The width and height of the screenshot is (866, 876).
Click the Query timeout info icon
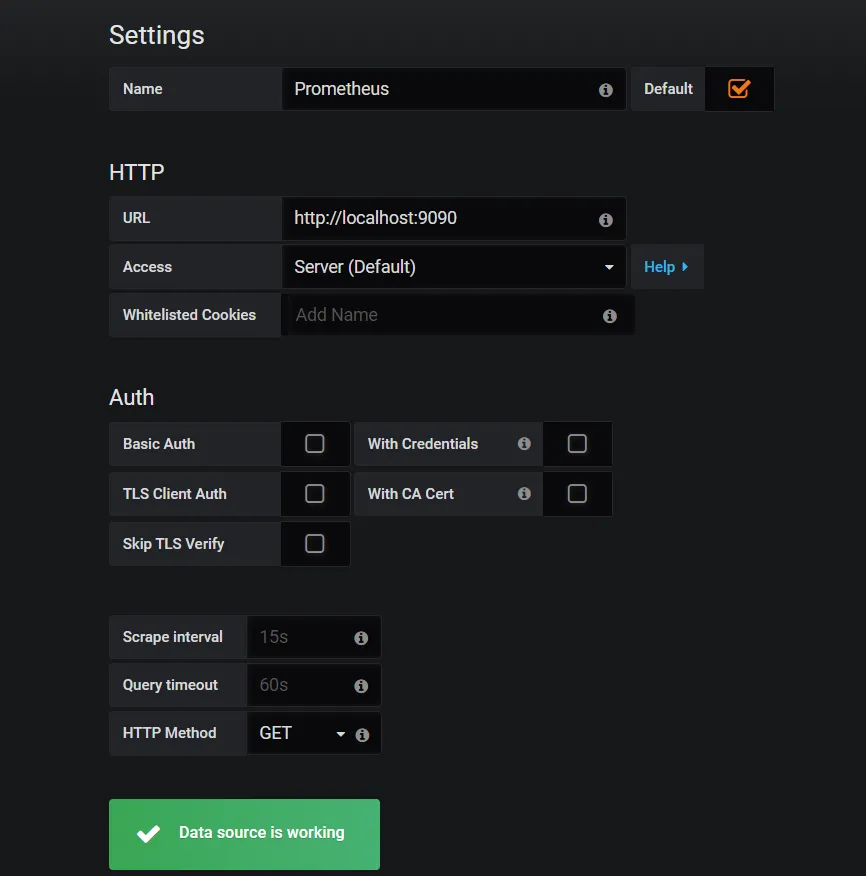tap(361, 686)
